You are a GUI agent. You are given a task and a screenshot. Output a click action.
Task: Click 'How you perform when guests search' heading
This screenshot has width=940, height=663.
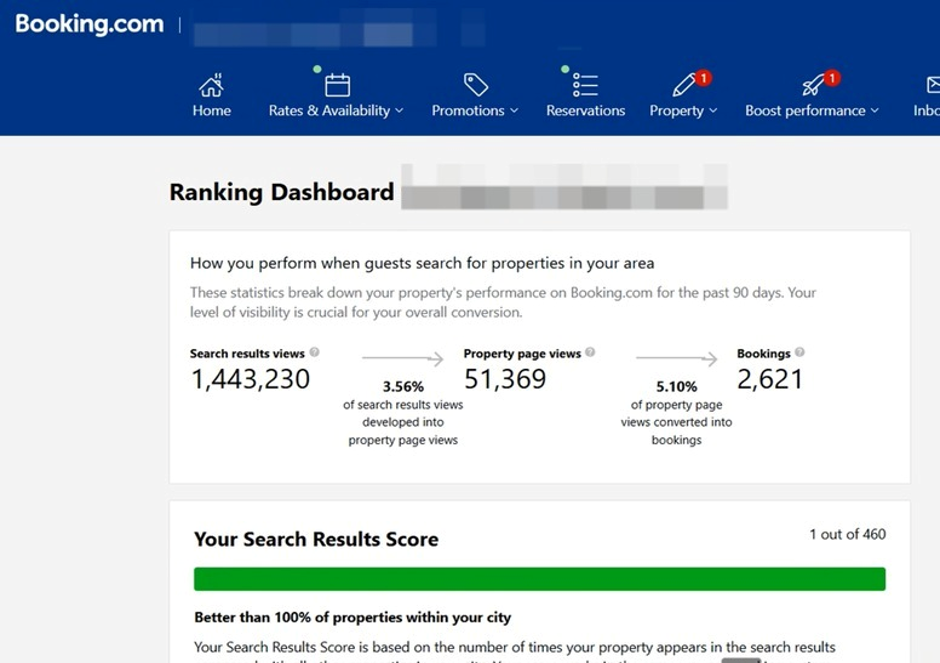point(422,263)
